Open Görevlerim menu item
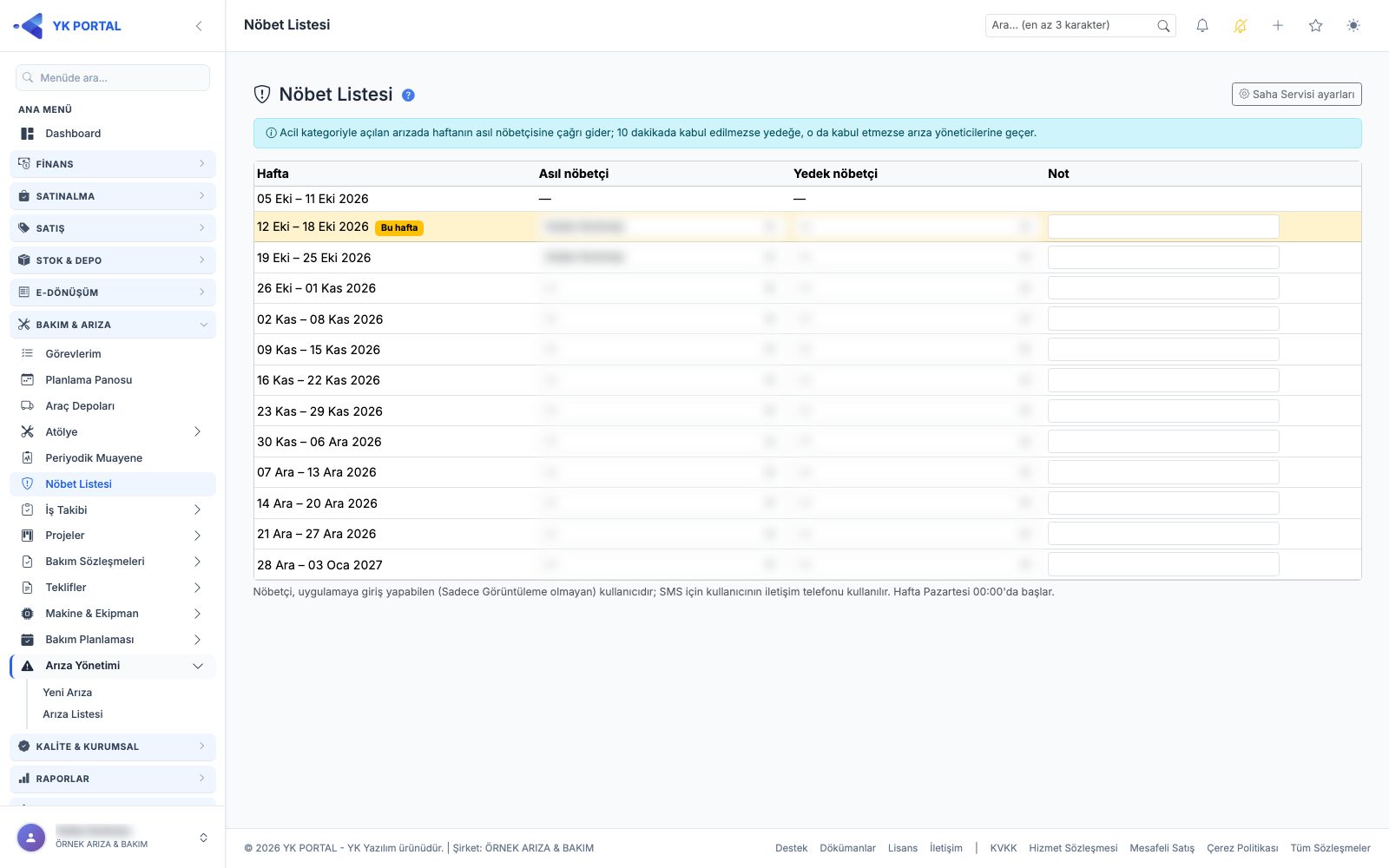Screen dimensions: 1389x868 coord(113,354)
